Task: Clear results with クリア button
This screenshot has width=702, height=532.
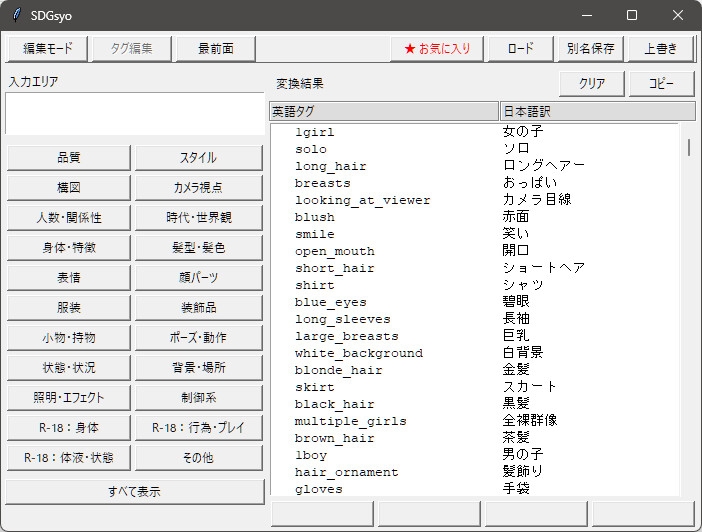Action: (x=592, y=83)
